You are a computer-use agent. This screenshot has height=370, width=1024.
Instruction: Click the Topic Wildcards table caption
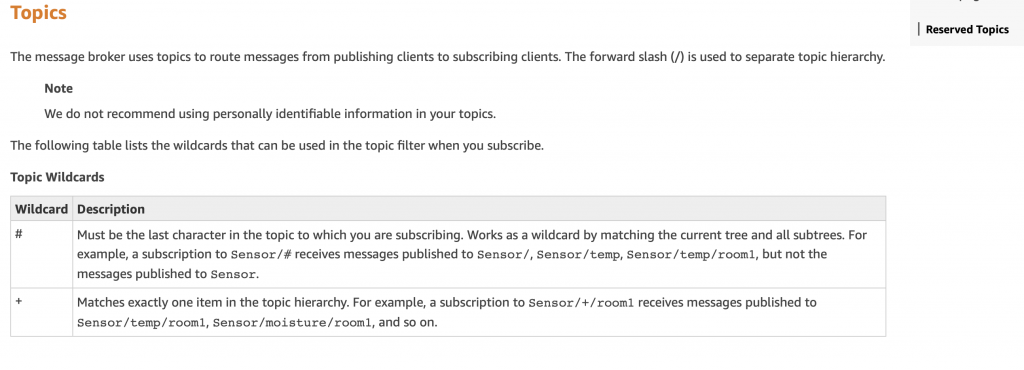coord(57,177)
